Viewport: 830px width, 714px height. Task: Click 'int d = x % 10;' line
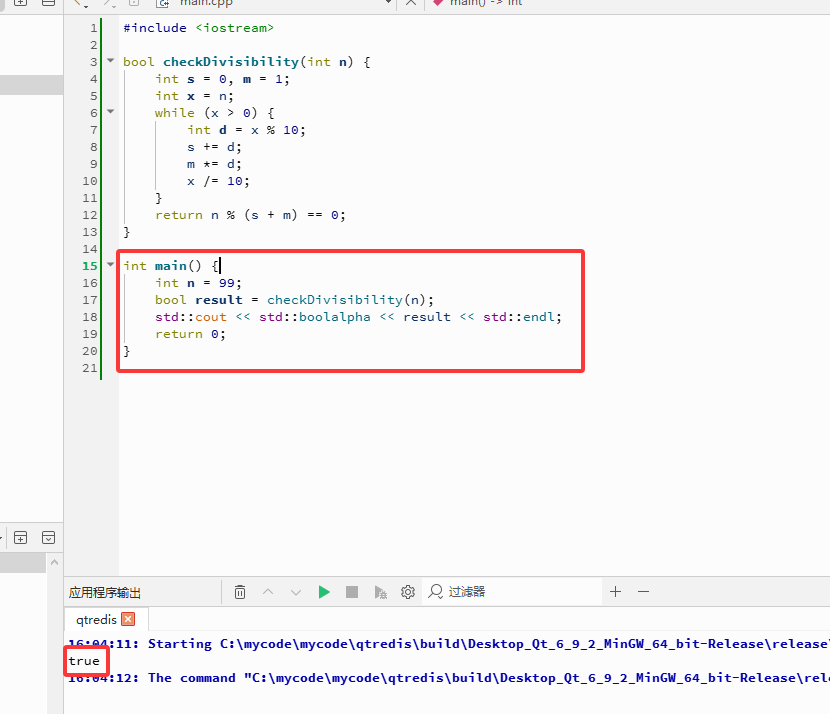click(246, 130)
